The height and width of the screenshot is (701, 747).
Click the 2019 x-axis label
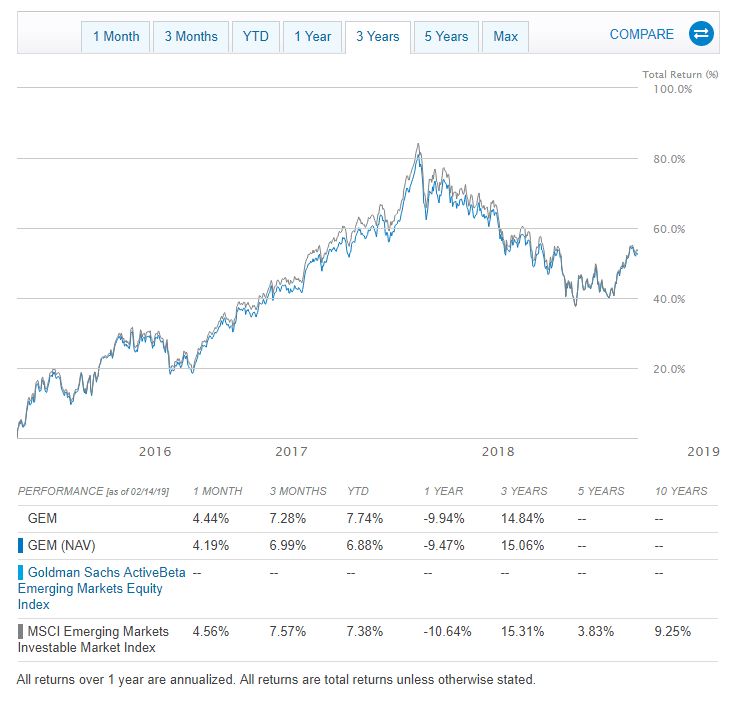[703, 451]
